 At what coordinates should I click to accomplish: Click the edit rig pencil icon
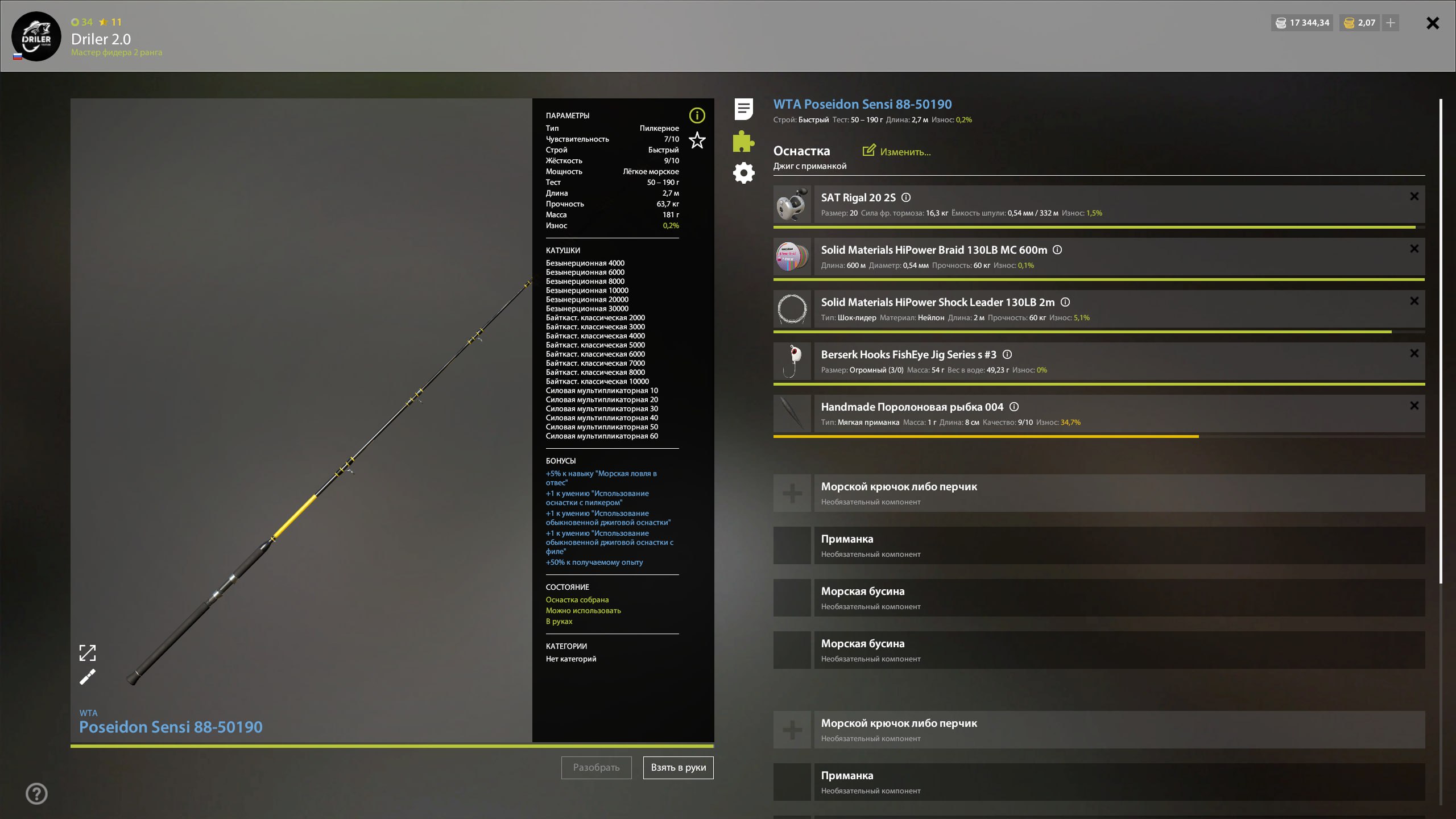(x=868, y=150)
